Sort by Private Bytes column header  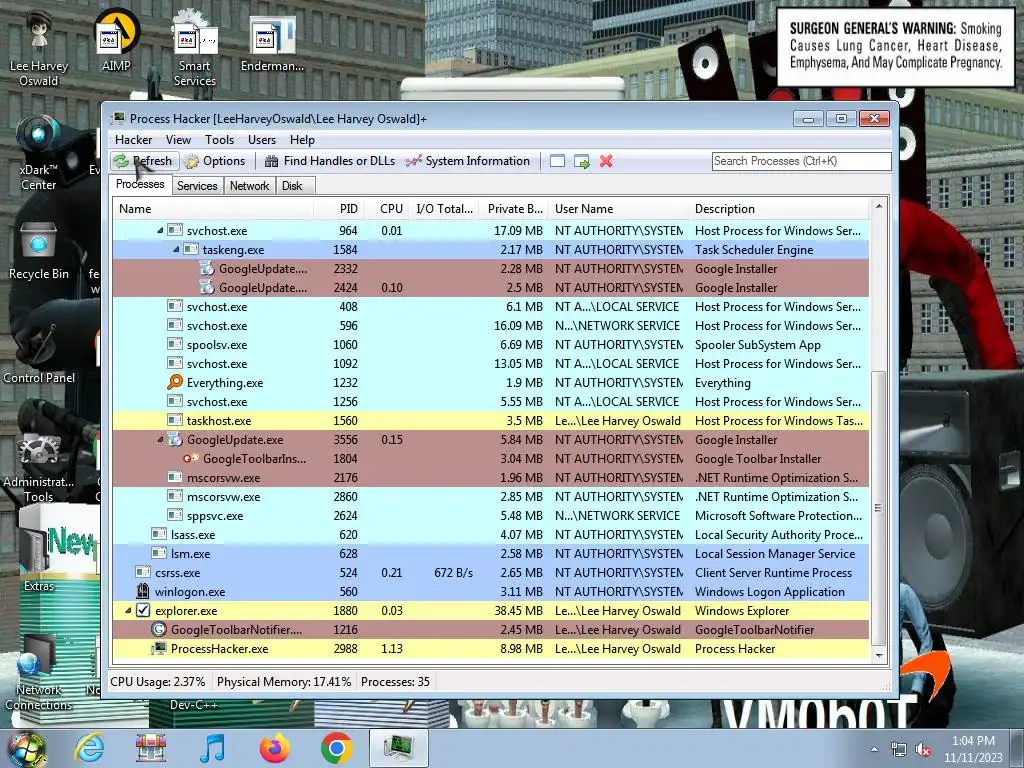[513, 209]
